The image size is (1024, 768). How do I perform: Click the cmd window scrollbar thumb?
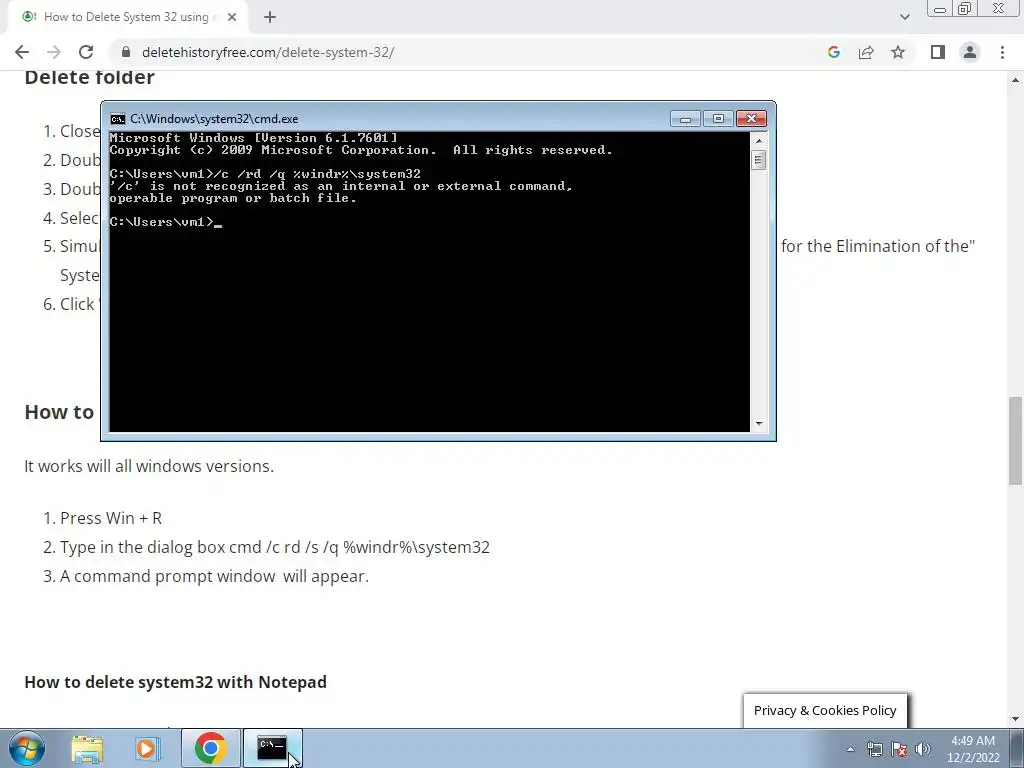pyautogui.click(x=758, y=160)
